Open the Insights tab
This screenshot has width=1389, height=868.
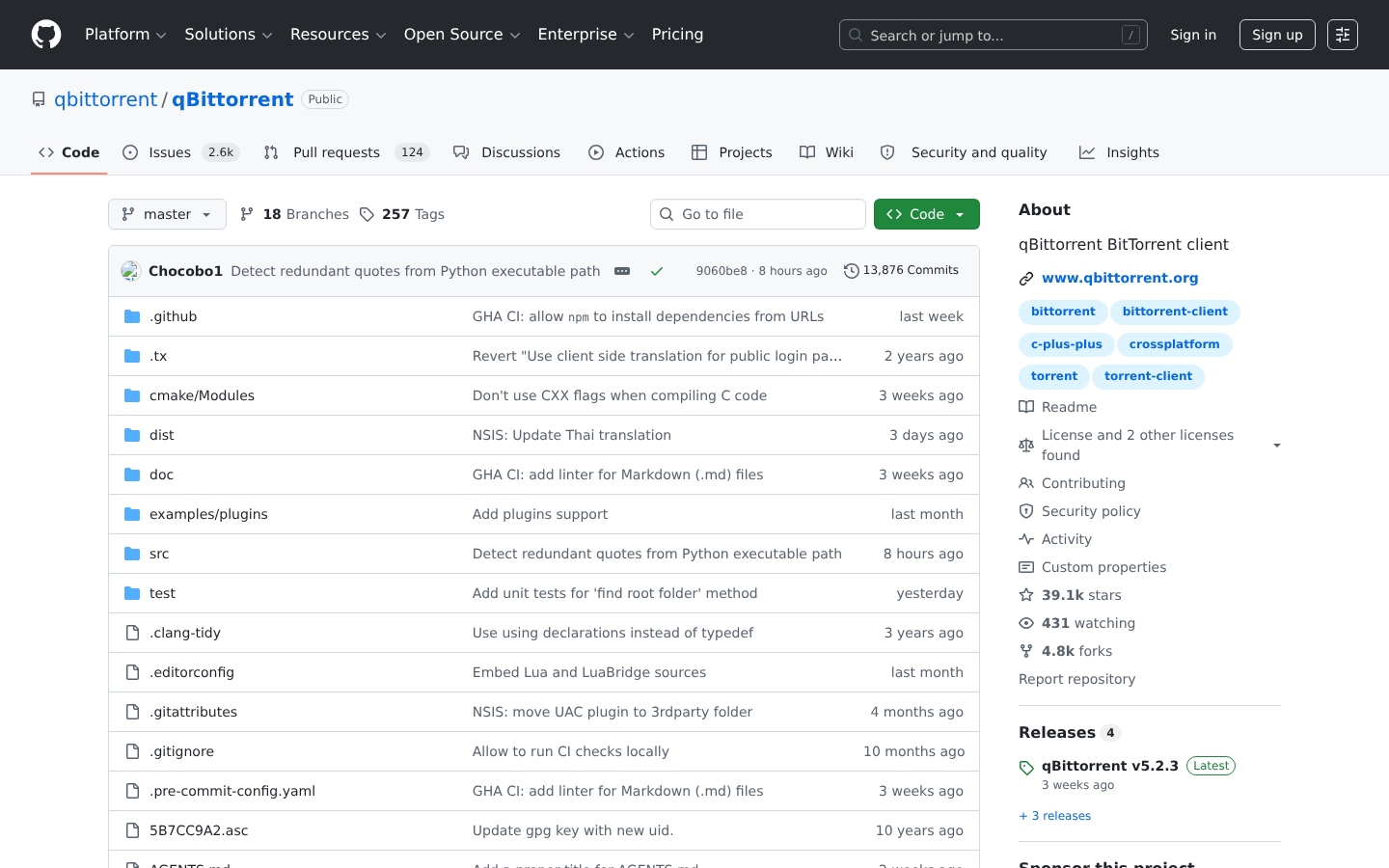pos(1119,152)
